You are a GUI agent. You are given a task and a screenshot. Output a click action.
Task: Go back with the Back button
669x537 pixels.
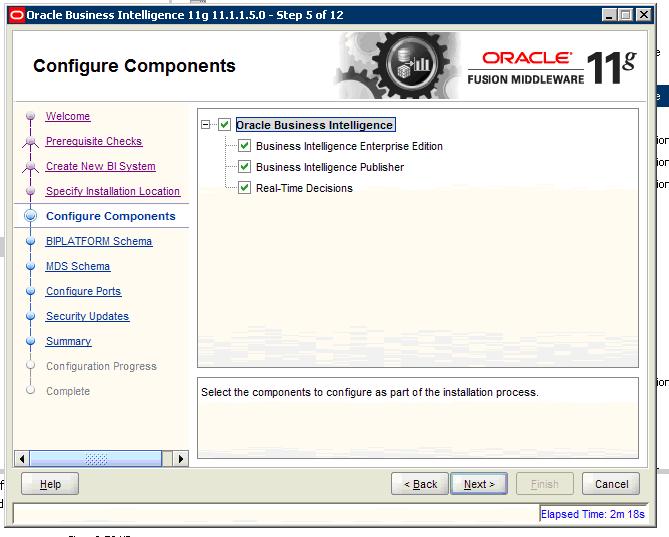(x=420, y=484)
